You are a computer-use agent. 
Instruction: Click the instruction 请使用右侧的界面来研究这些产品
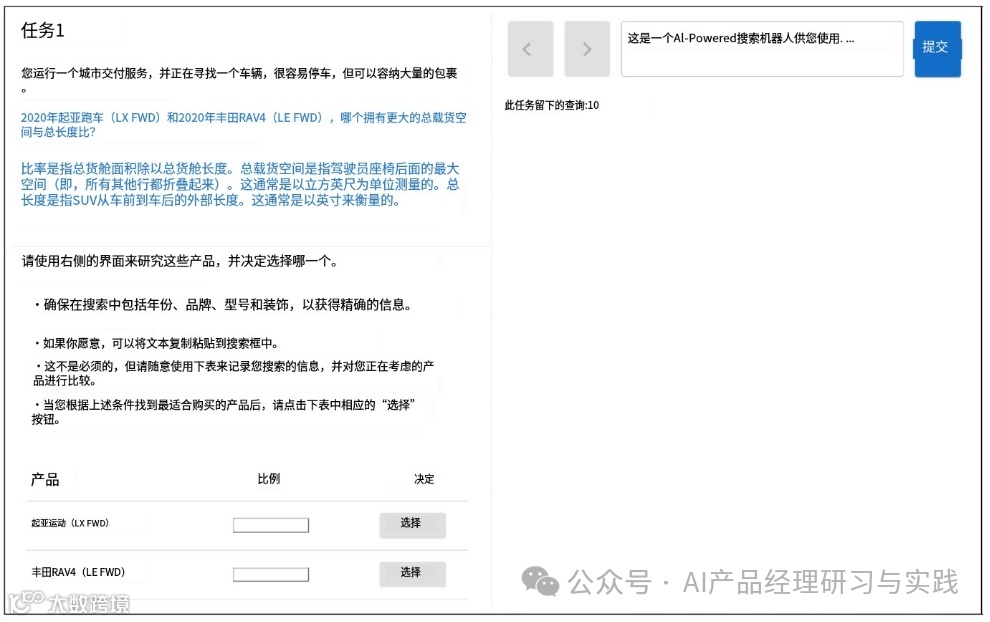[180, 261]
